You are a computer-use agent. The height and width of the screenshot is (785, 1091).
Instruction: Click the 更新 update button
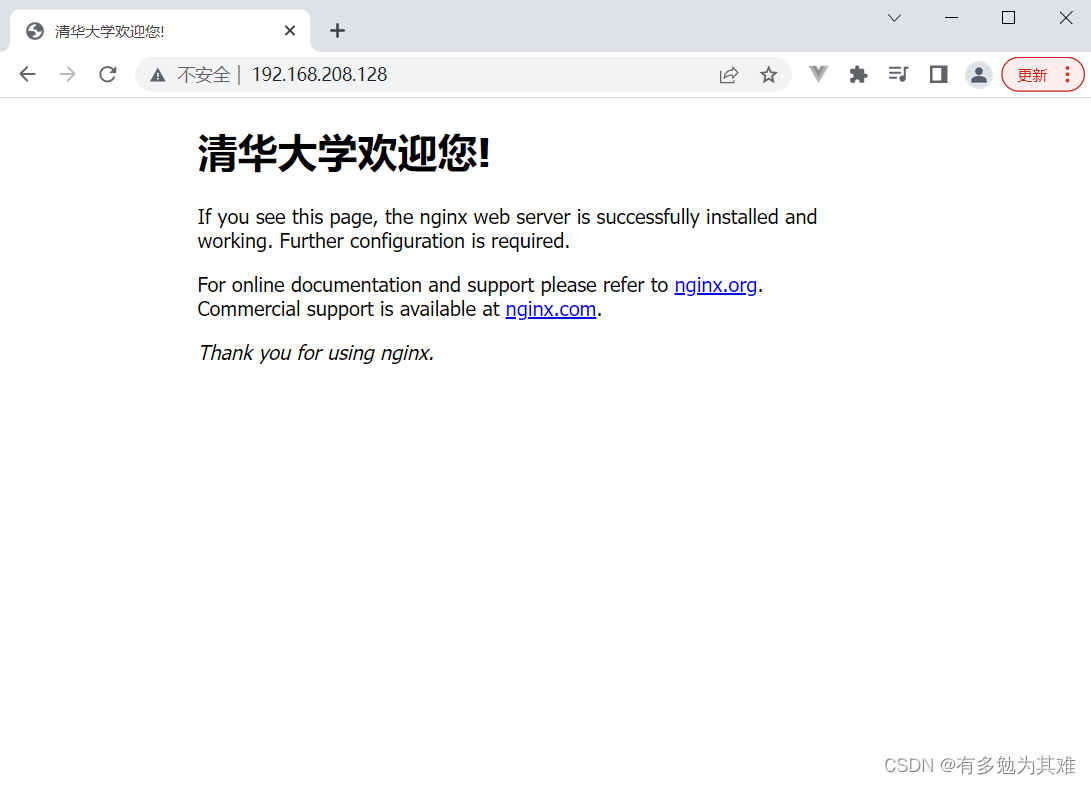1033,74
